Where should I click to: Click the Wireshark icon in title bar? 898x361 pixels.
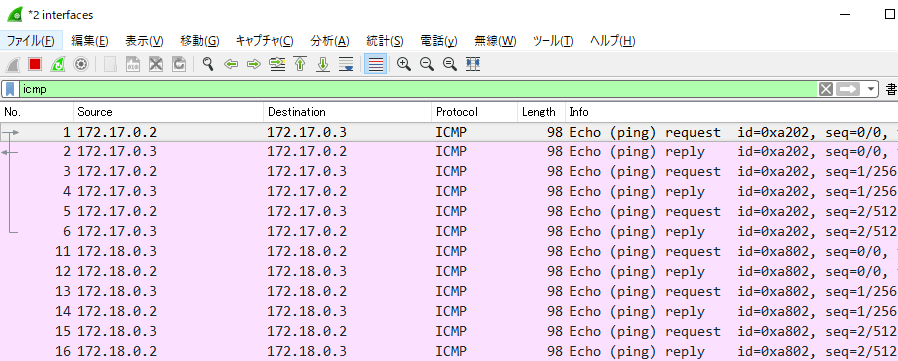click(14, 14)
